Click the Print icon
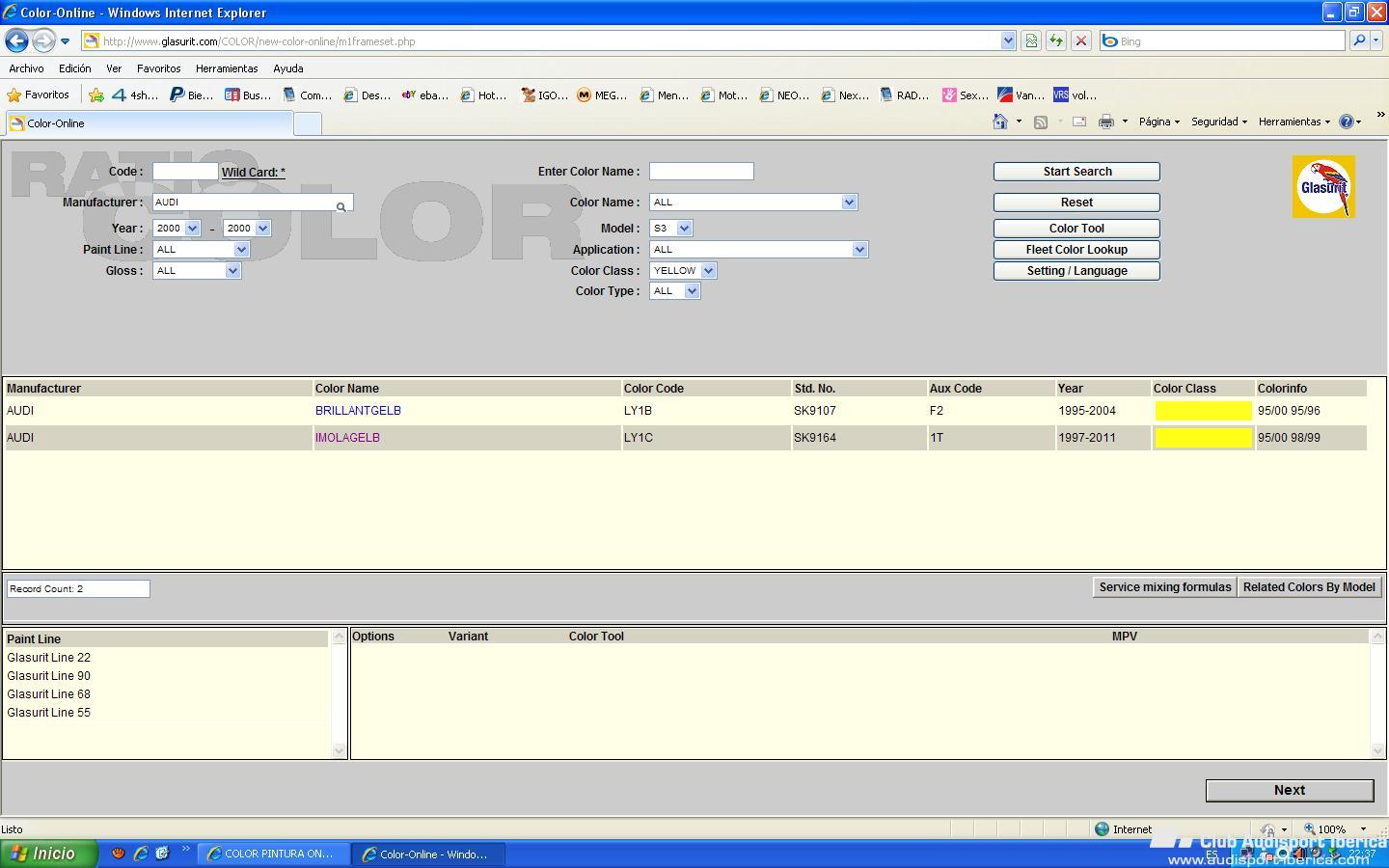 click(x=1105, y=122)
